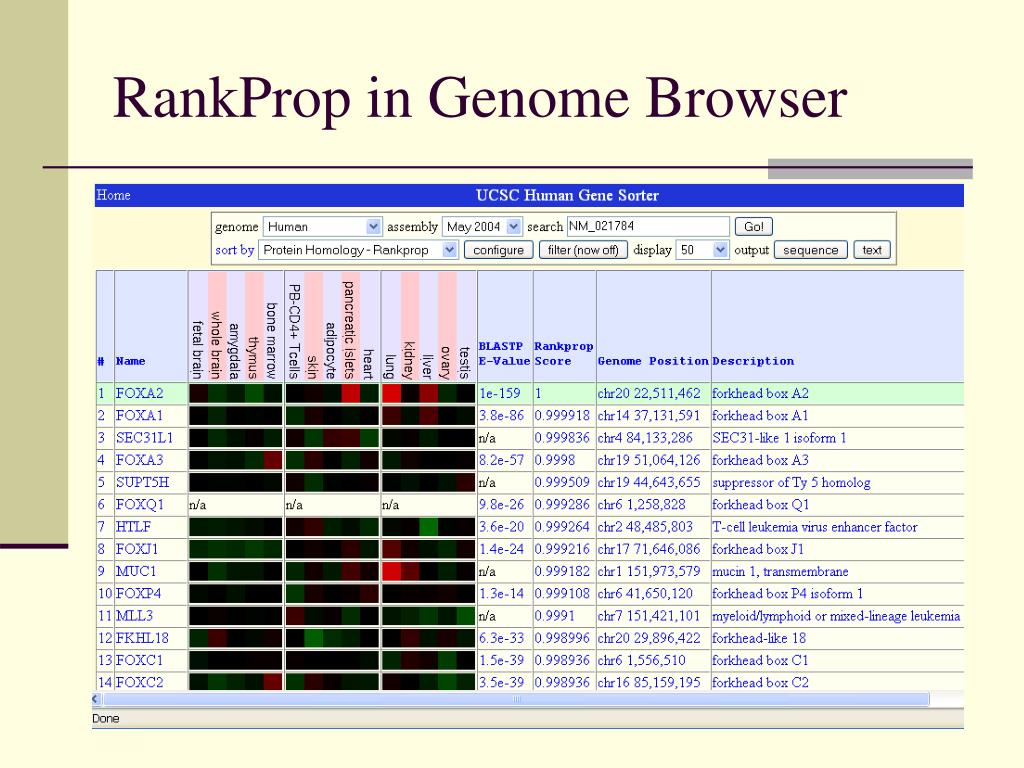Click the BLASTP E-Value column header
The image size is (1024, 768).
coord(504,353)
